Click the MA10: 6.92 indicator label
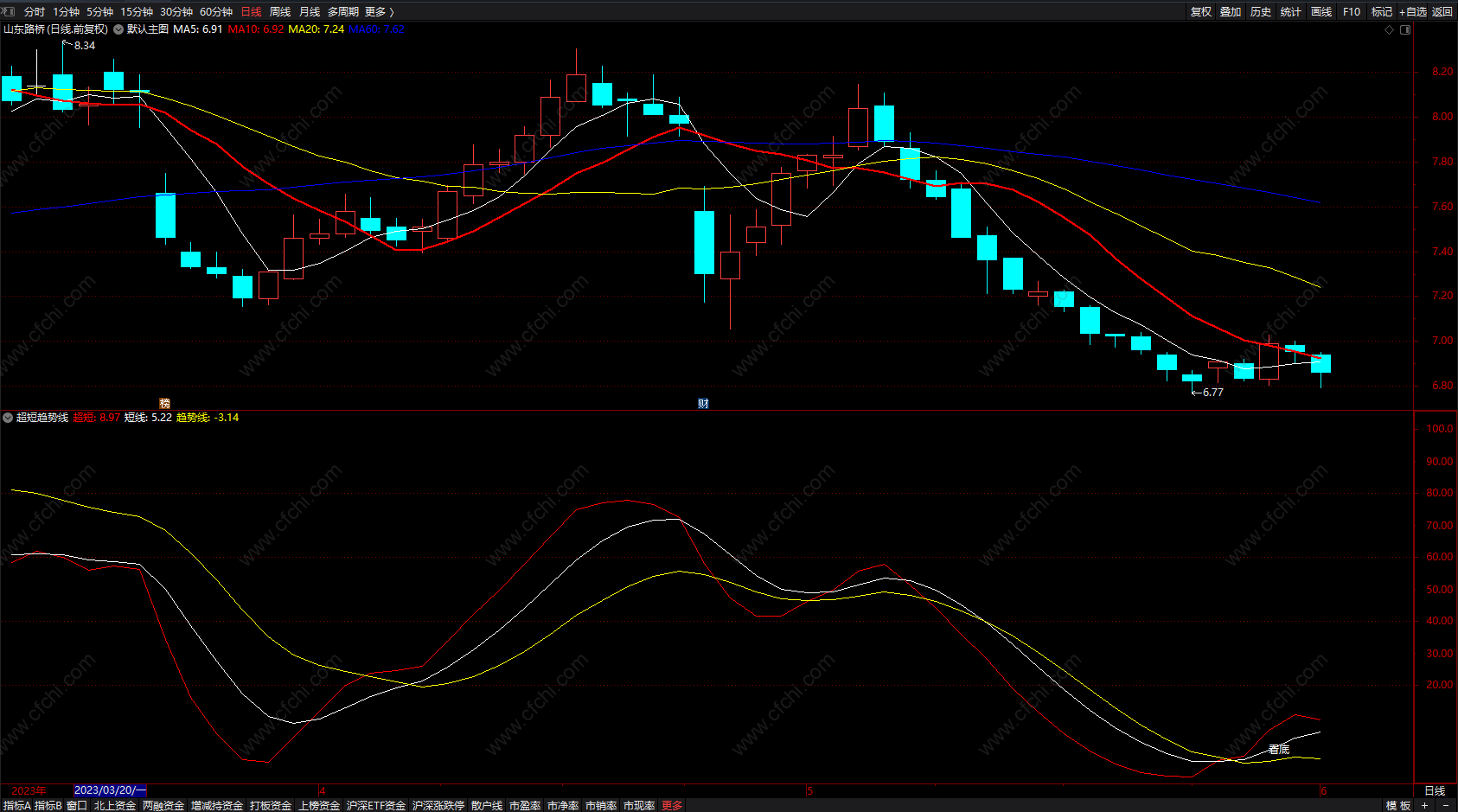This screenshot has height=812, width=1458. [256, 29]
